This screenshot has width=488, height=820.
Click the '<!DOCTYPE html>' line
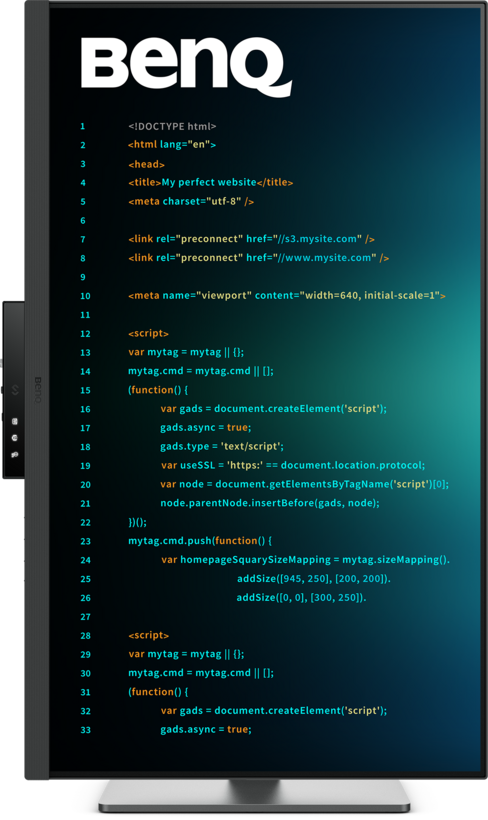[x=172, y=126]
